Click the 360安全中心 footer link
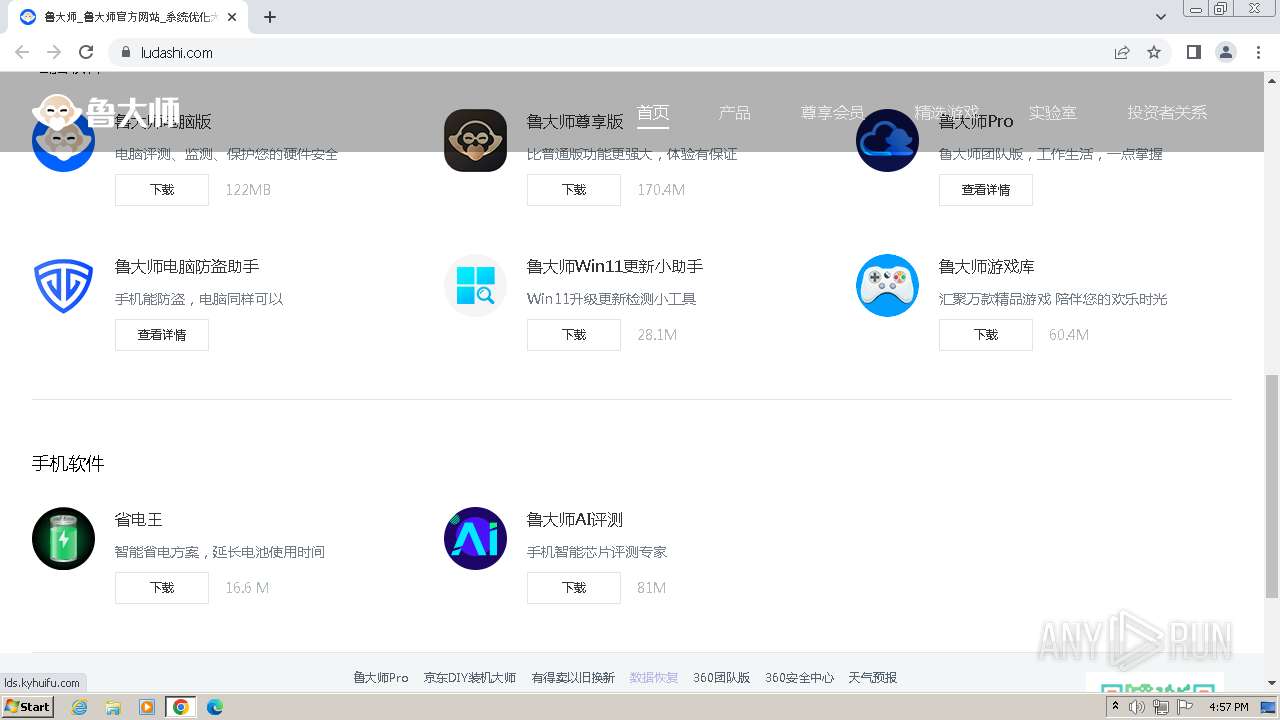1280x720 pixels. tap(800, 677)
